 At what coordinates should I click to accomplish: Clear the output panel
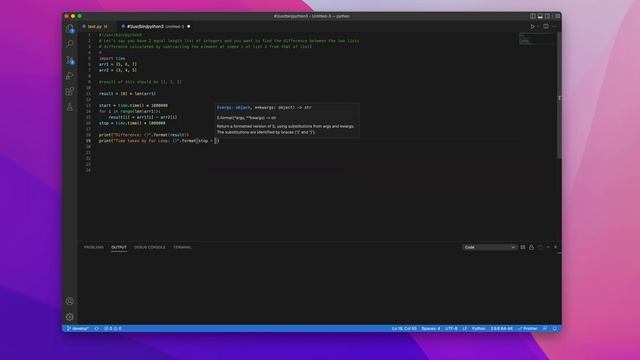(x=523, y=247)
